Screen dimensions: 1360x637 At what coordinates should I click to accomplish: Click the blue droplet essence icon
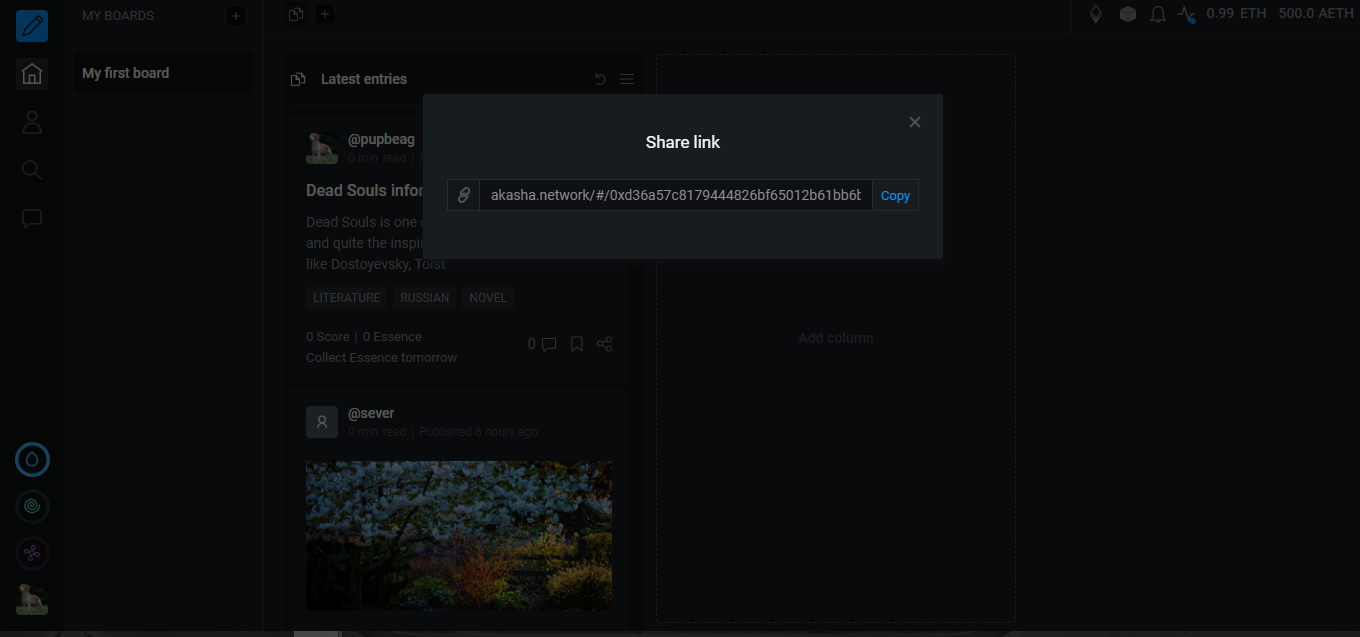(32, 459)
